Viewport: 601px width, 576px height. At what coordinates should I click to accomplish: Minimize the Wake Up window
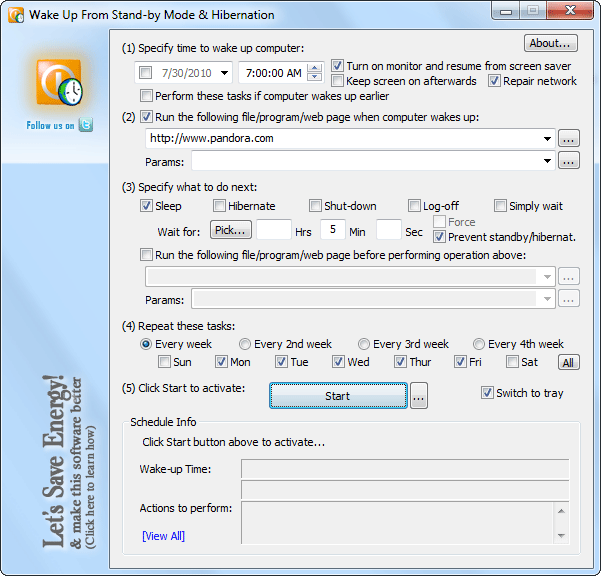tap(506, 11)
